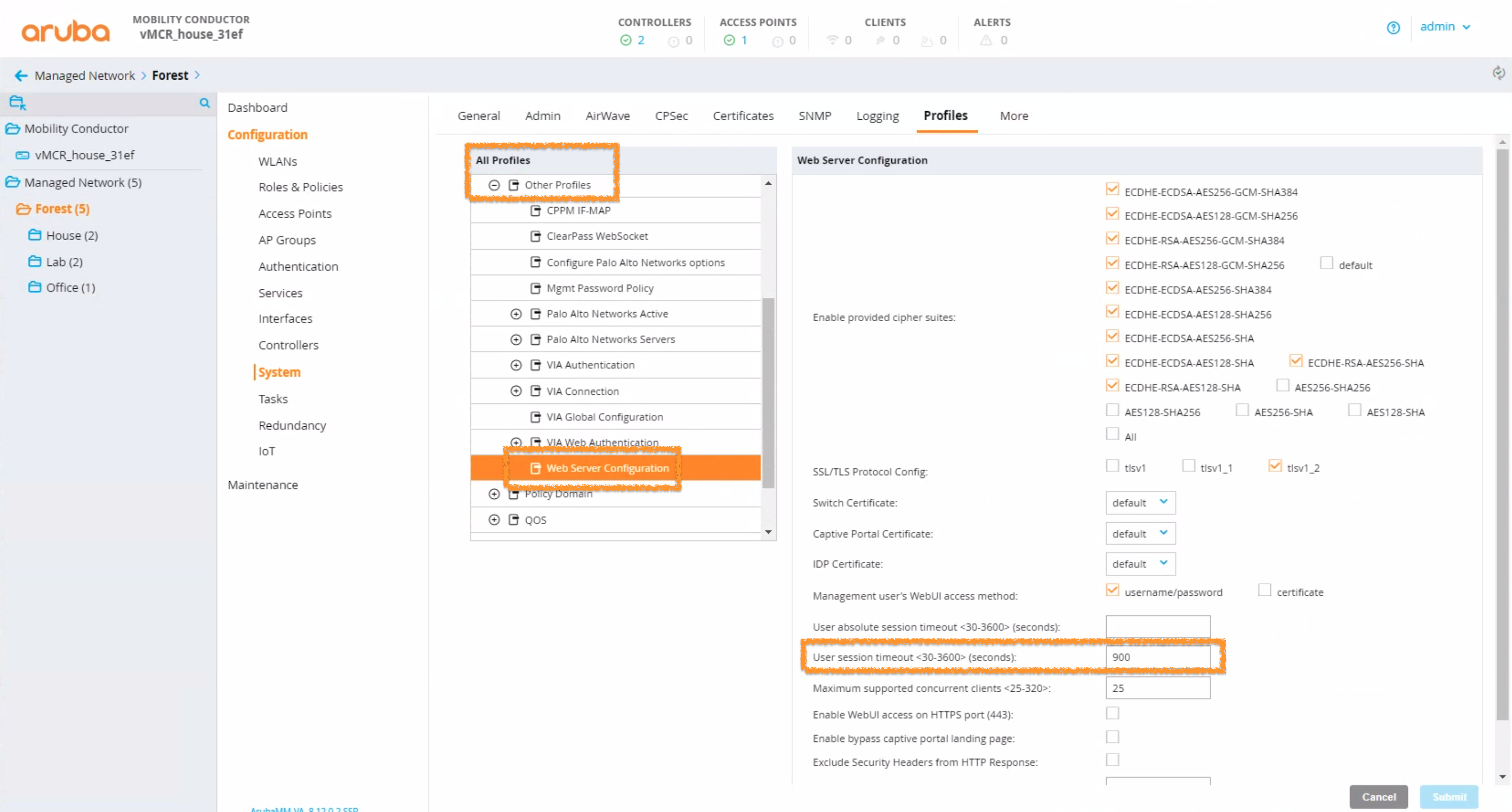The width and height of the screenshot is (1512, 812).
Task: Open the SNMP tab
Action: 815,116
